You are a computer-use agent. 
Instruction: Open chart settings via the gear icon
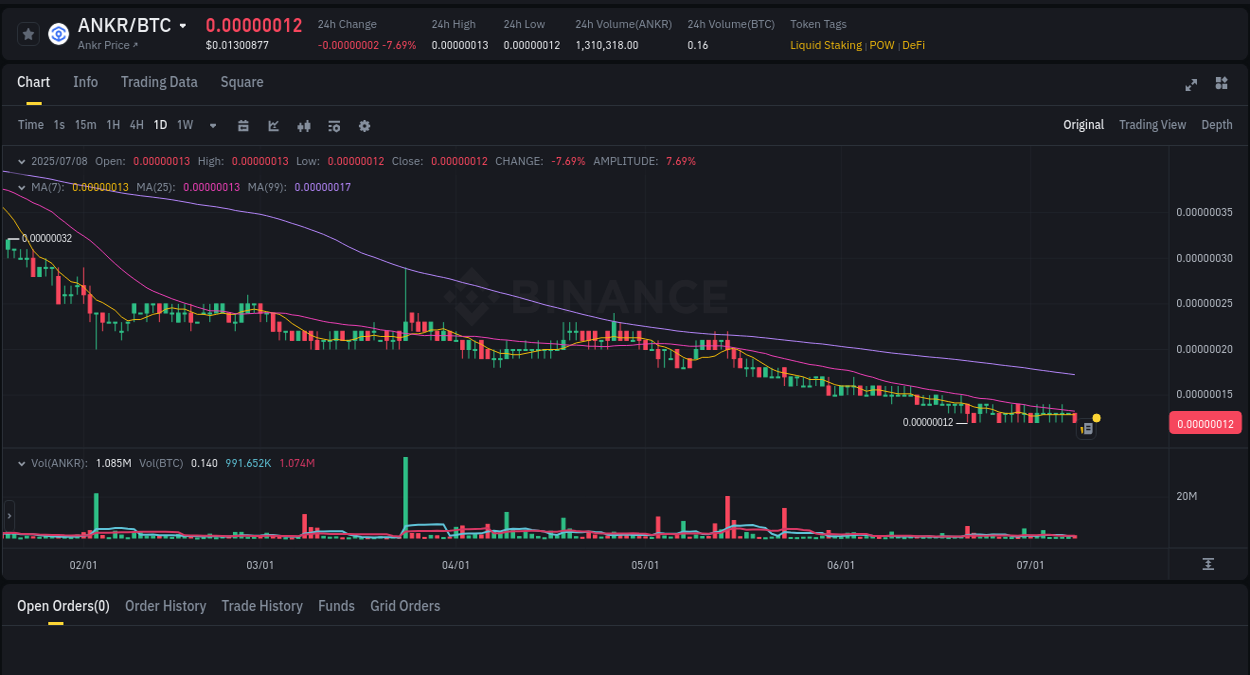click(x=364, y=125)
